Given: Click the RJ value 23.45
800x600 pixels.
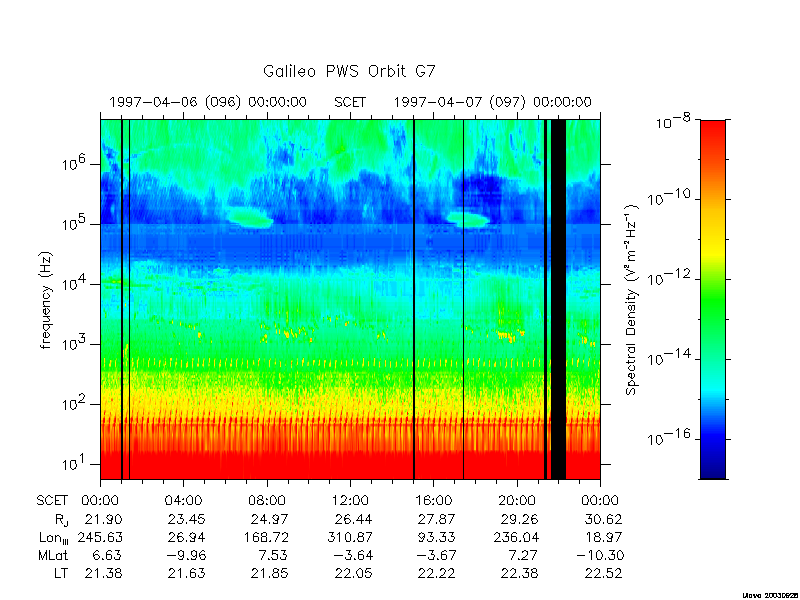Looking at the screenshot, I should pyautogui.click(x=187, y=519).
